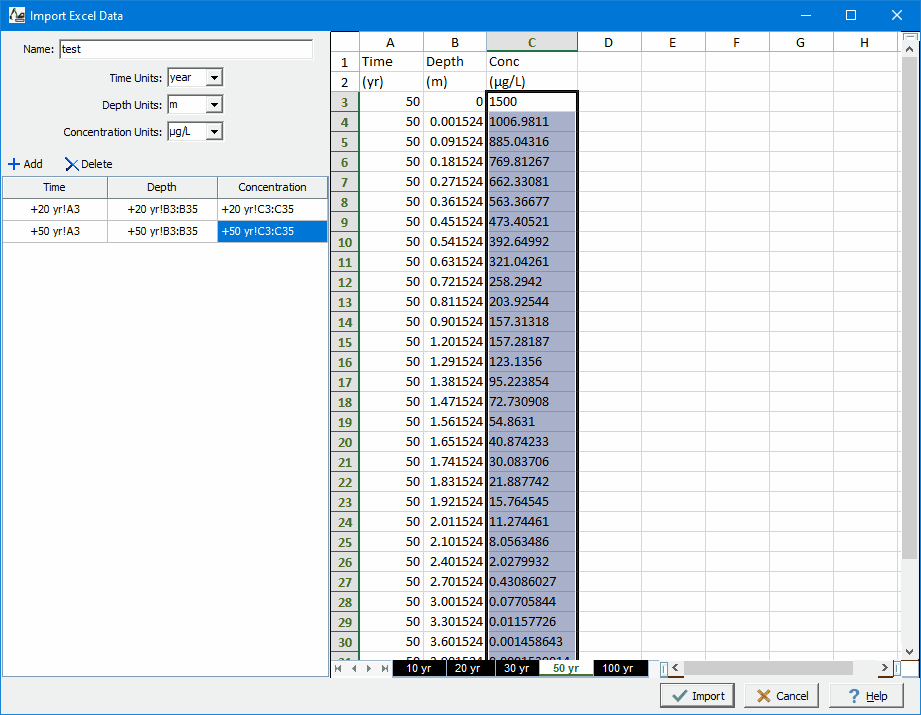Screen dimensions: 921x715
Task: Click the horizontal scrollbar left arrow
Action: pos(676,668)
